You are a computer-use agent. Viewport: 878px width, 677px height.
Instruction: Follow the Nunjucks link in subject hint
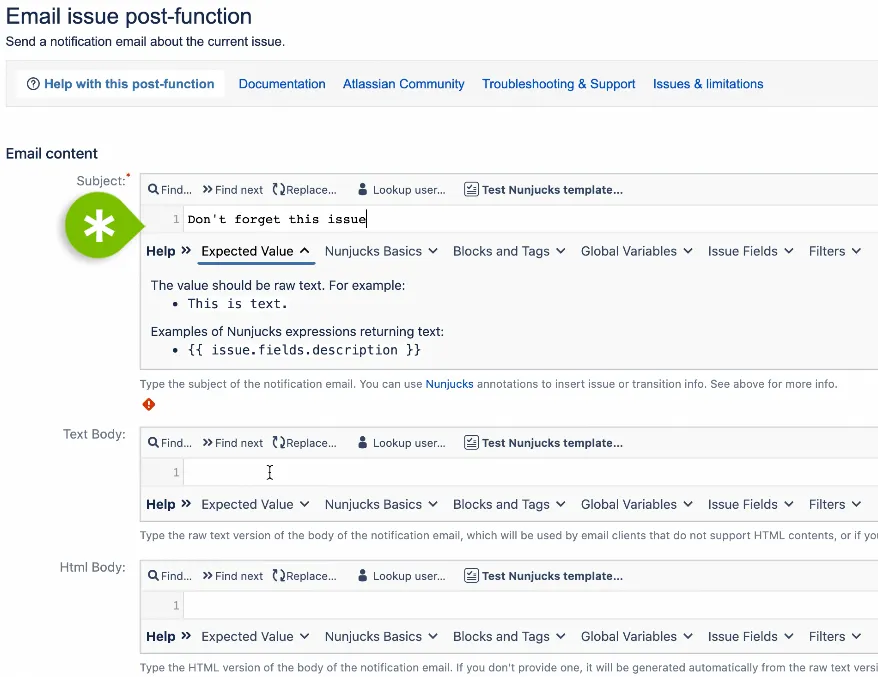coord(449,384)
